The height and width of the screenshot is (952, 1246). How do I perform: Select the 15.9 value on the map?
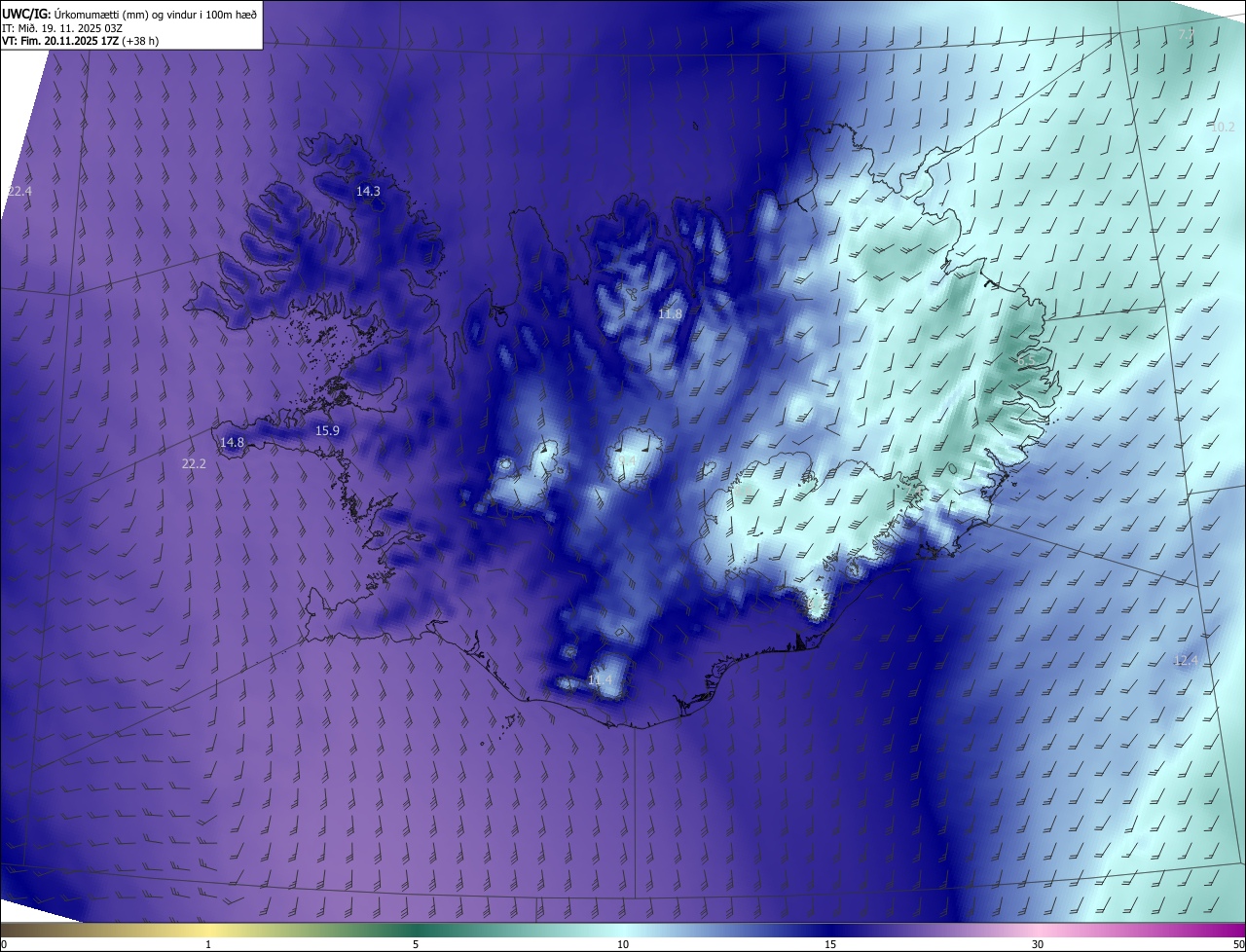[x=327, y=431]
